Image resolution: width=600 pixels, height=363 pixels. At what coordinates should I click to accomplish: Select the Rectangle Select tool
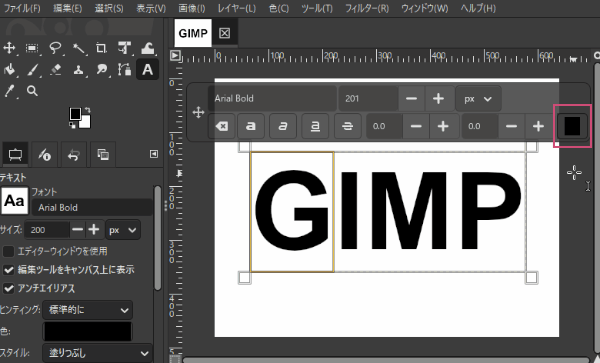32,48
